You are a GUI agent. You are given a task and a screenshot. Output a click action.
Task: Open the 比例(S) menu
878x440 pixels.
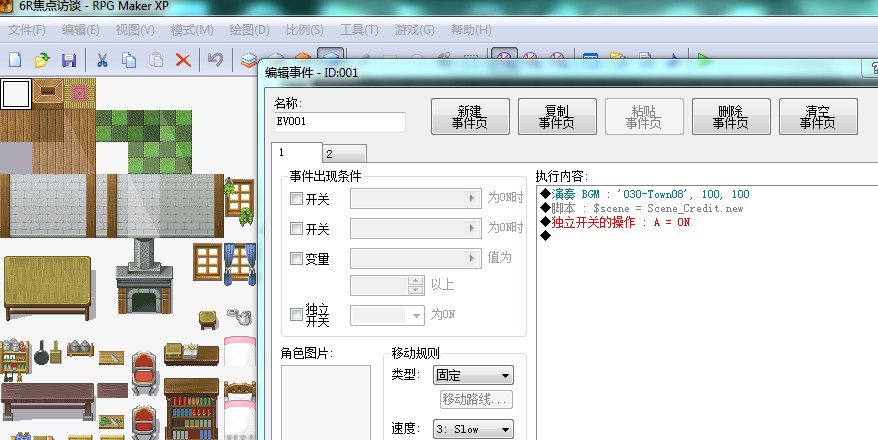304,30
